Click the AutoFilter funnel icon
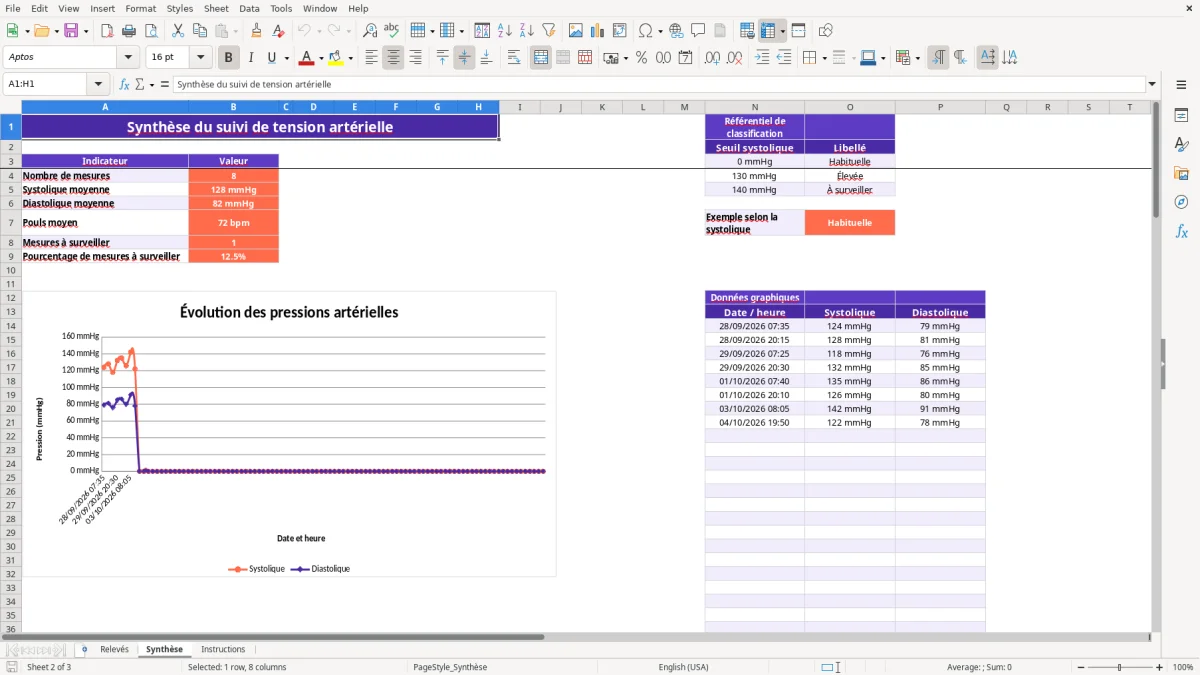The image size is (1200, 675). 548,31
